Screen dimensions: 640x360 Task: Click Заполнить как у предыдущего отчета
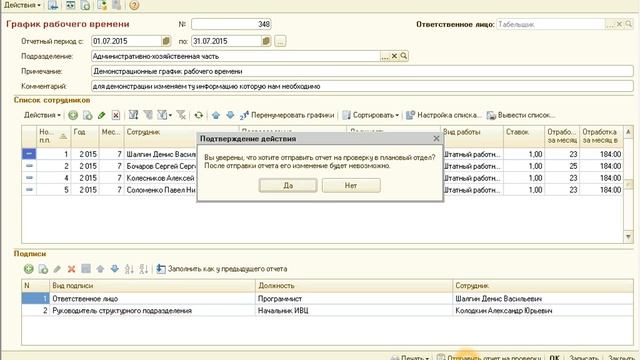pos(222,269)
